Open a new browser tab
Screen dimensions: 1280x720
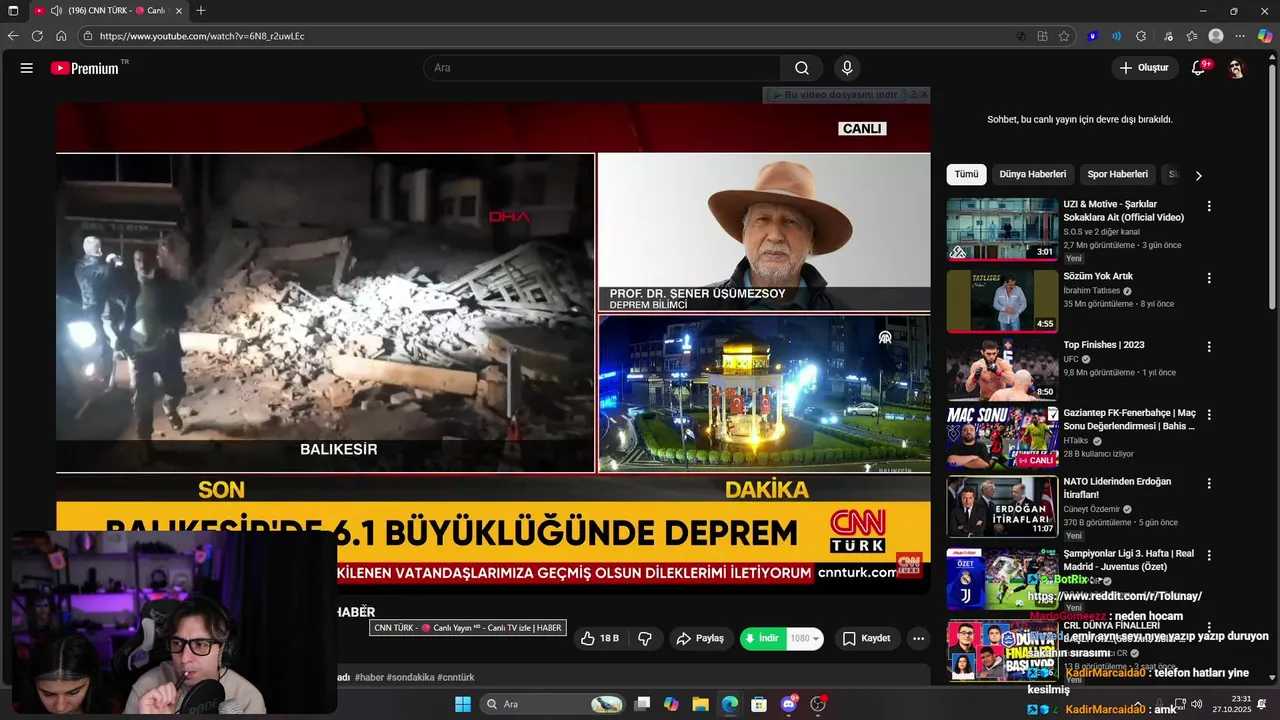pos(201,11)
